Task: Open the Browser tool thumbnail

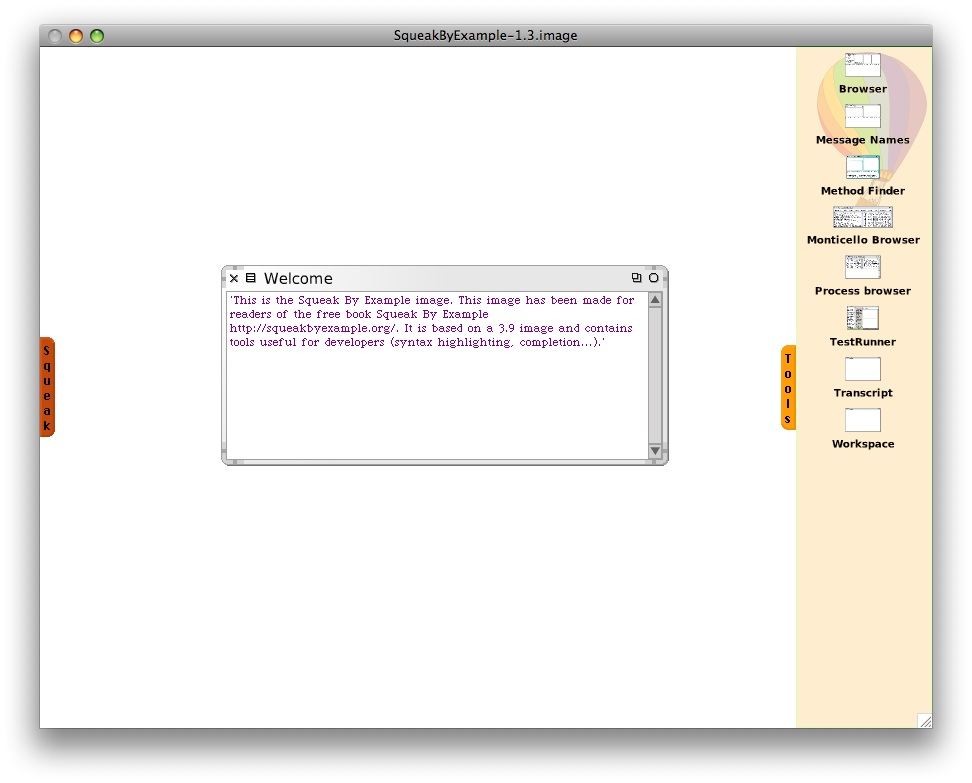Action: point(862,66)
